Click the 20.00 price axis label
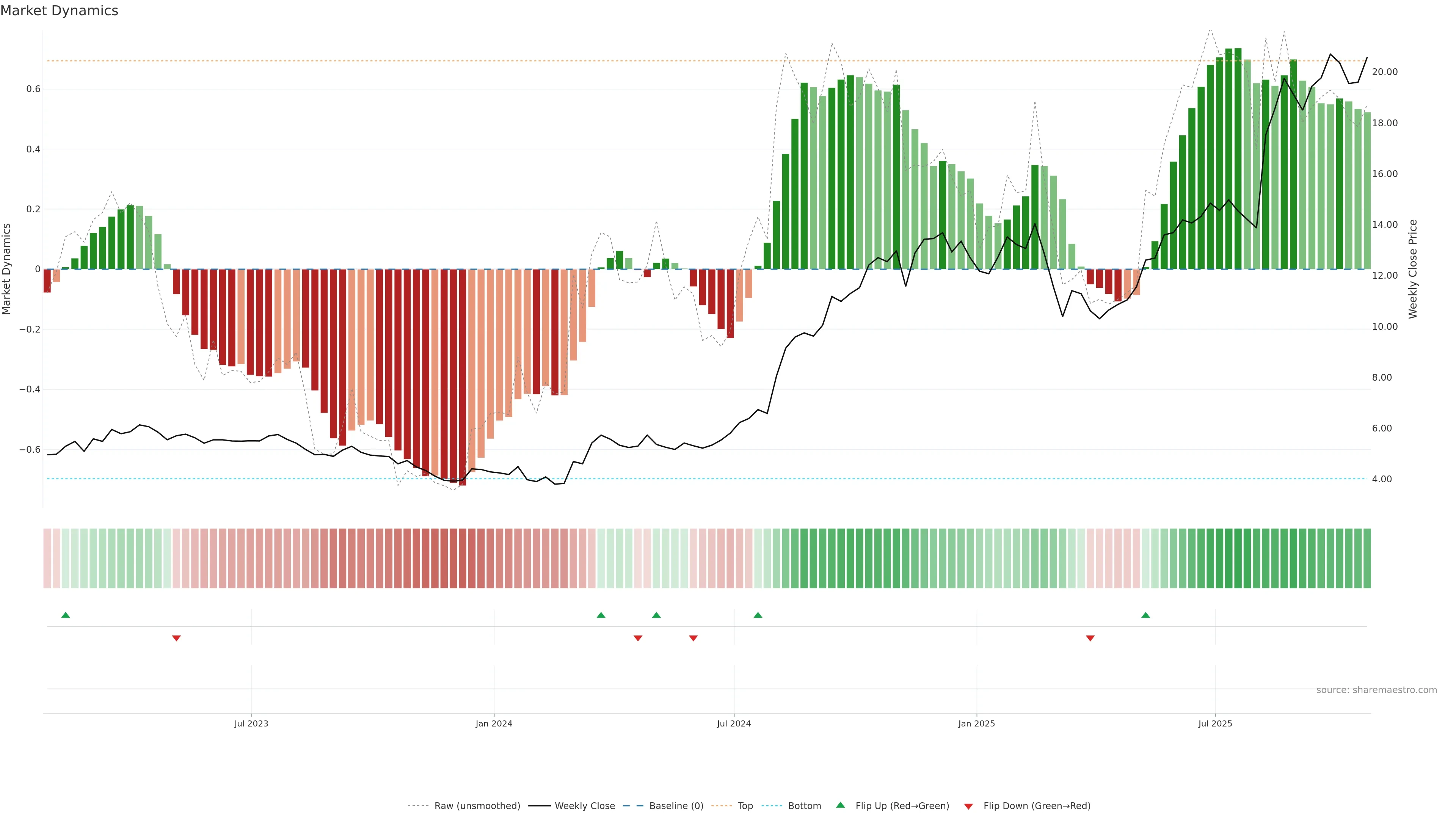 (x=1384, y=72)
